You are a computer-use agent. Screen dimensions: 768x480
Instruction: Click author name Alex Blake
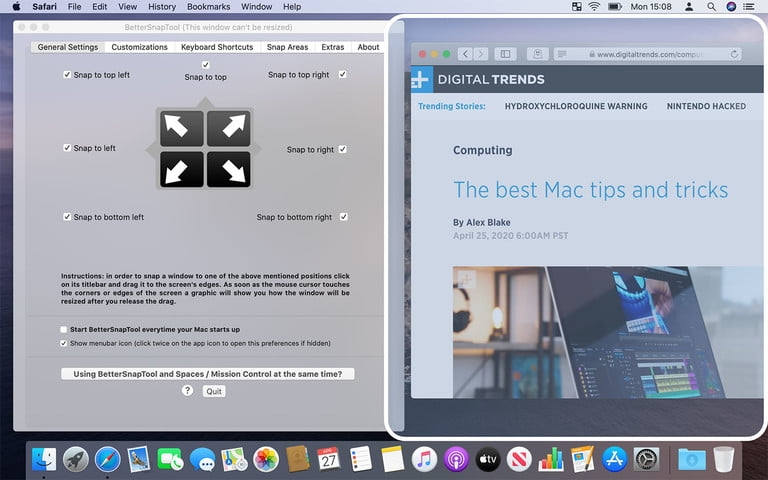(488, 222)
